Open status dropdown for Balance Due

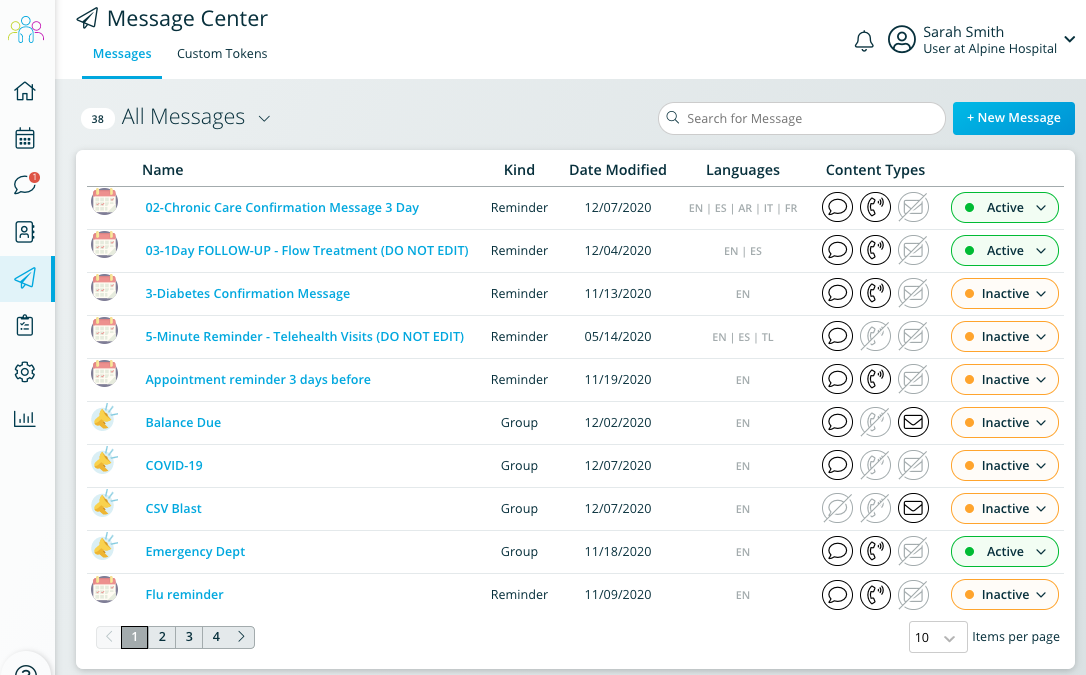point(1005,422)
